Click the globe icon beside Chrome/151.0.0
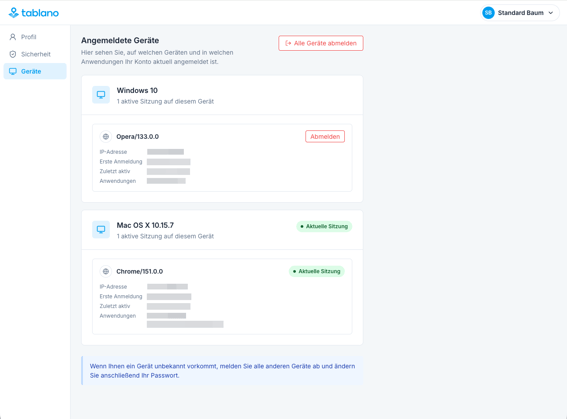The height and width of the screenshot is (419, 567). 106,272
